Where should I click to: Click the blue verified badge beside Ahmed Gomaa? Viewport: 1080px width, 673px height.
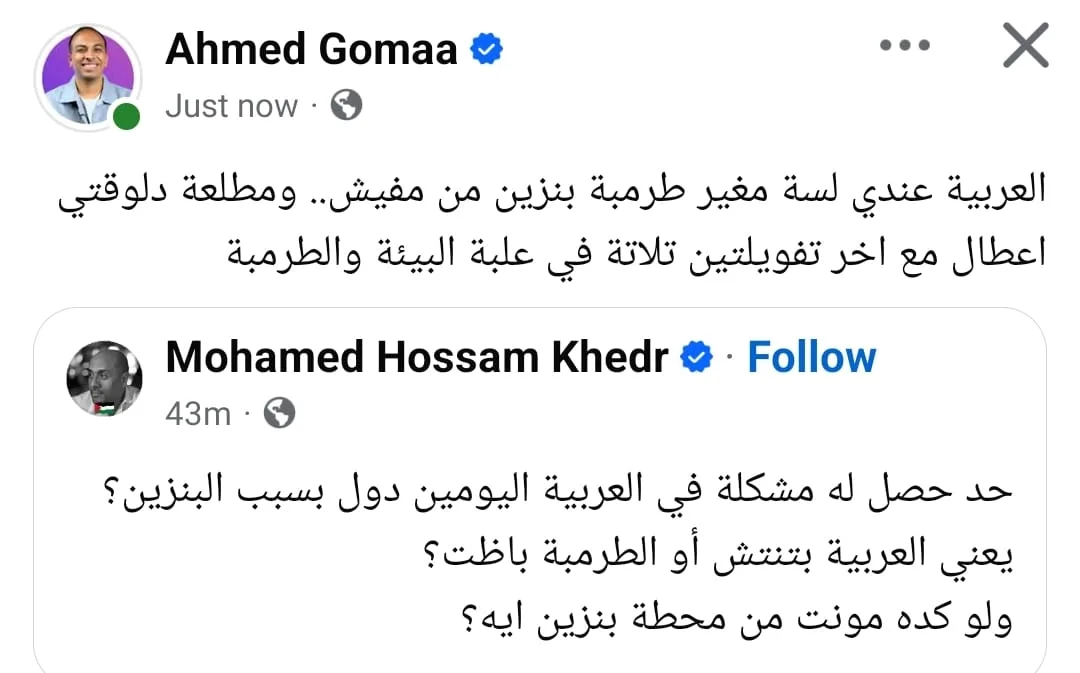coord(486,46)
